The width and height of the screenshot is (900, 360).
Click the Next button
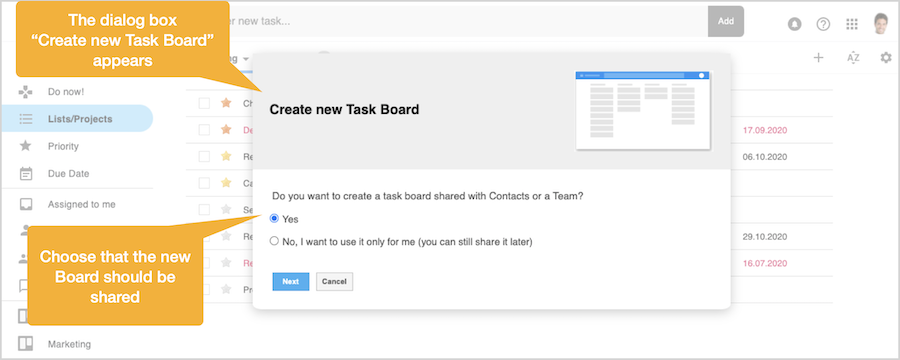click(x=290, y=281)
